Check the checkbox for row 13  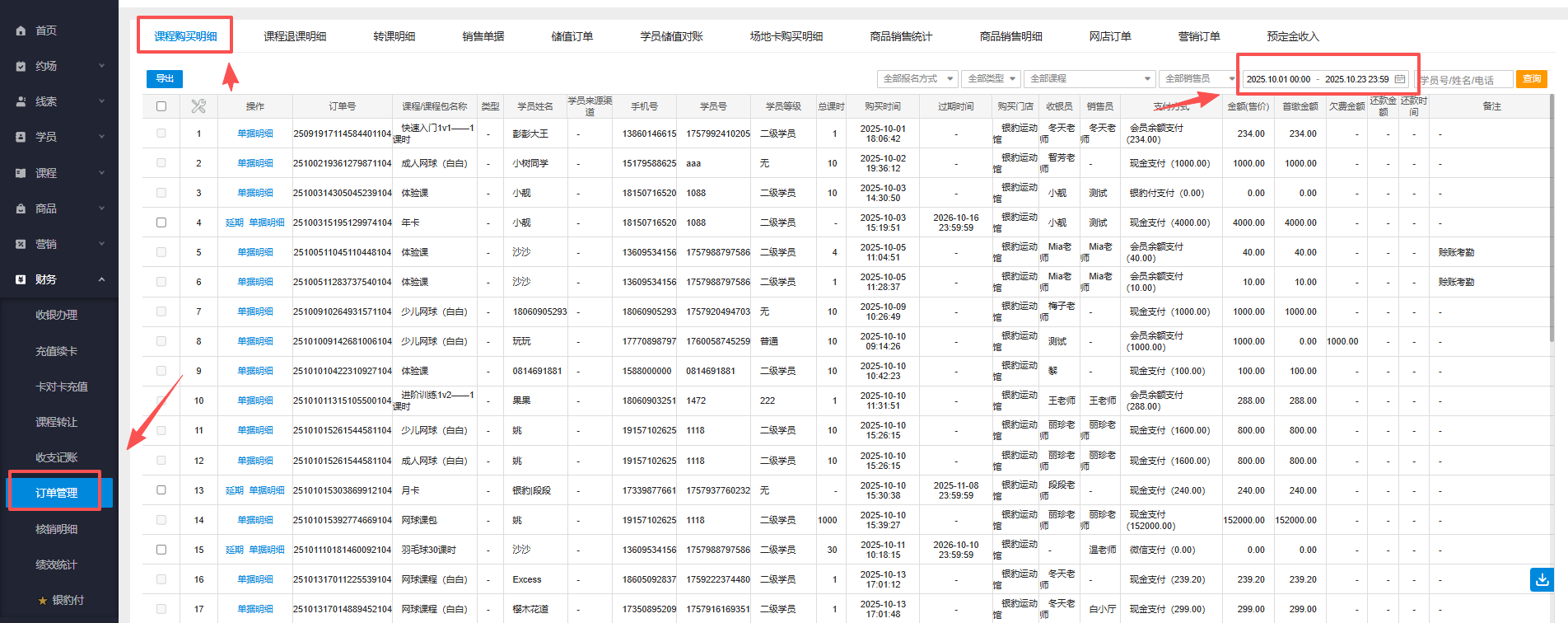[161, 490]
